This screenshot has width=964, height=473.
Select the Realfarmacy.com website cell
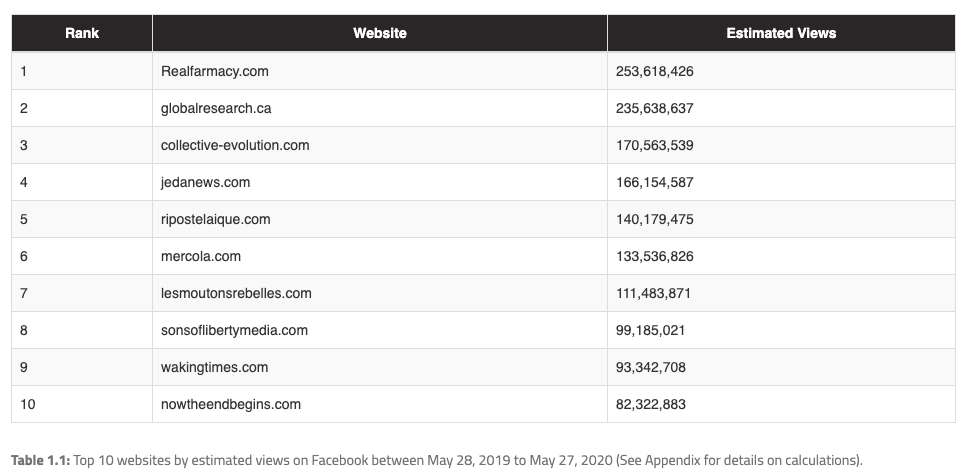(215, 71)
